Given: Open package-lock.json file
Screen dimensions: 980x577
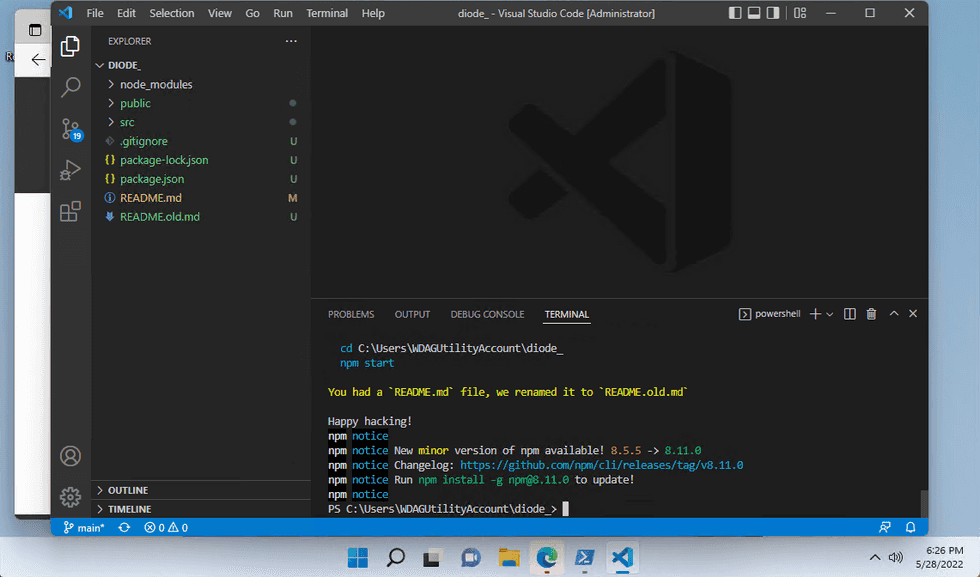Looking at the screenshot, I should (x=201, y=160).
